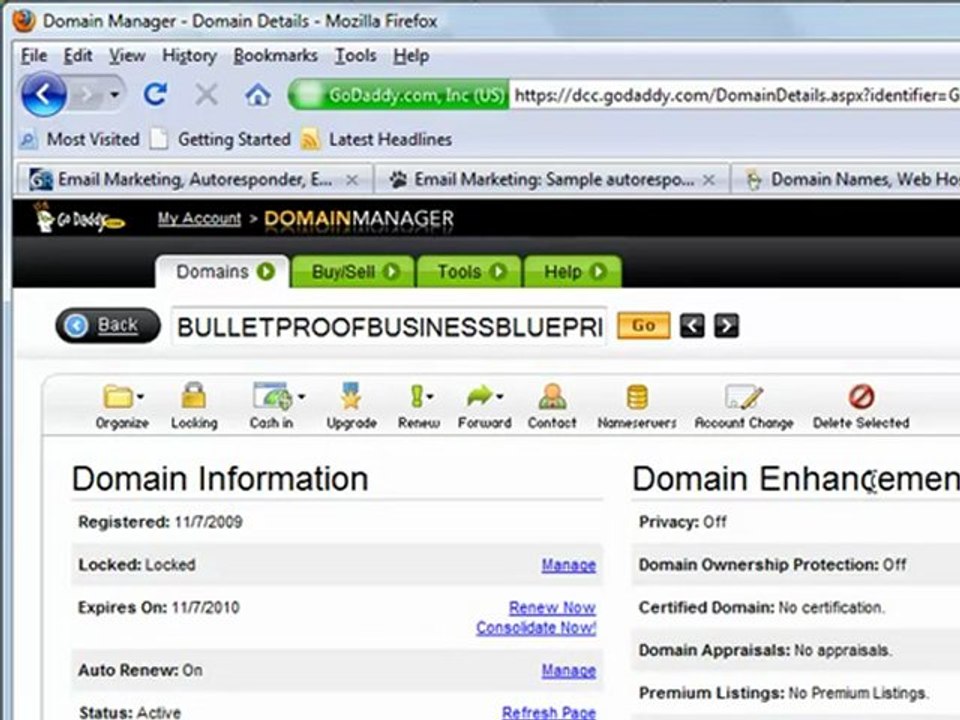Open the Edit menu
This screenshot has height=720, width=960.
(x=78, y=56)
